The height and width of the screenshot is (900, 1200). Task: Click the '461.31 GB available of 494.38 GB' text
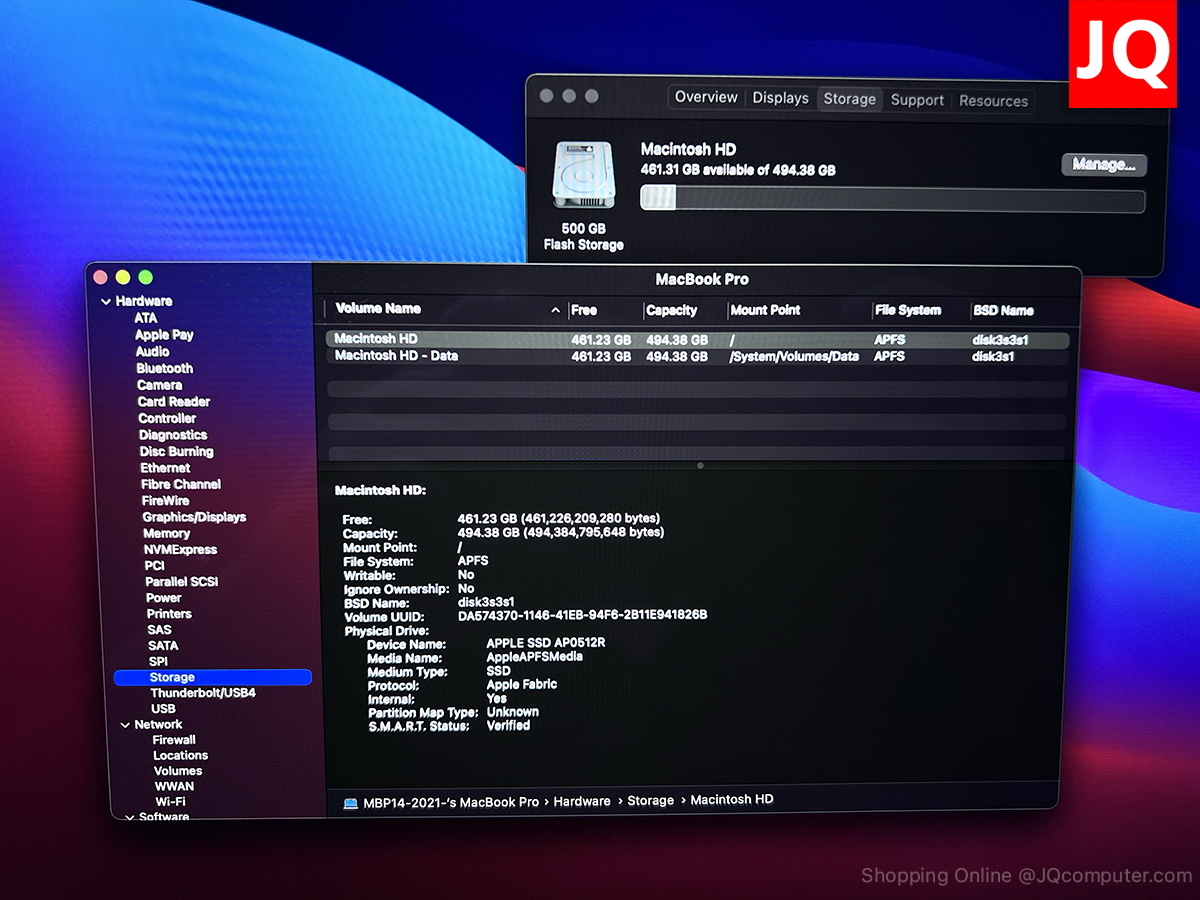(x=738, y=170)
